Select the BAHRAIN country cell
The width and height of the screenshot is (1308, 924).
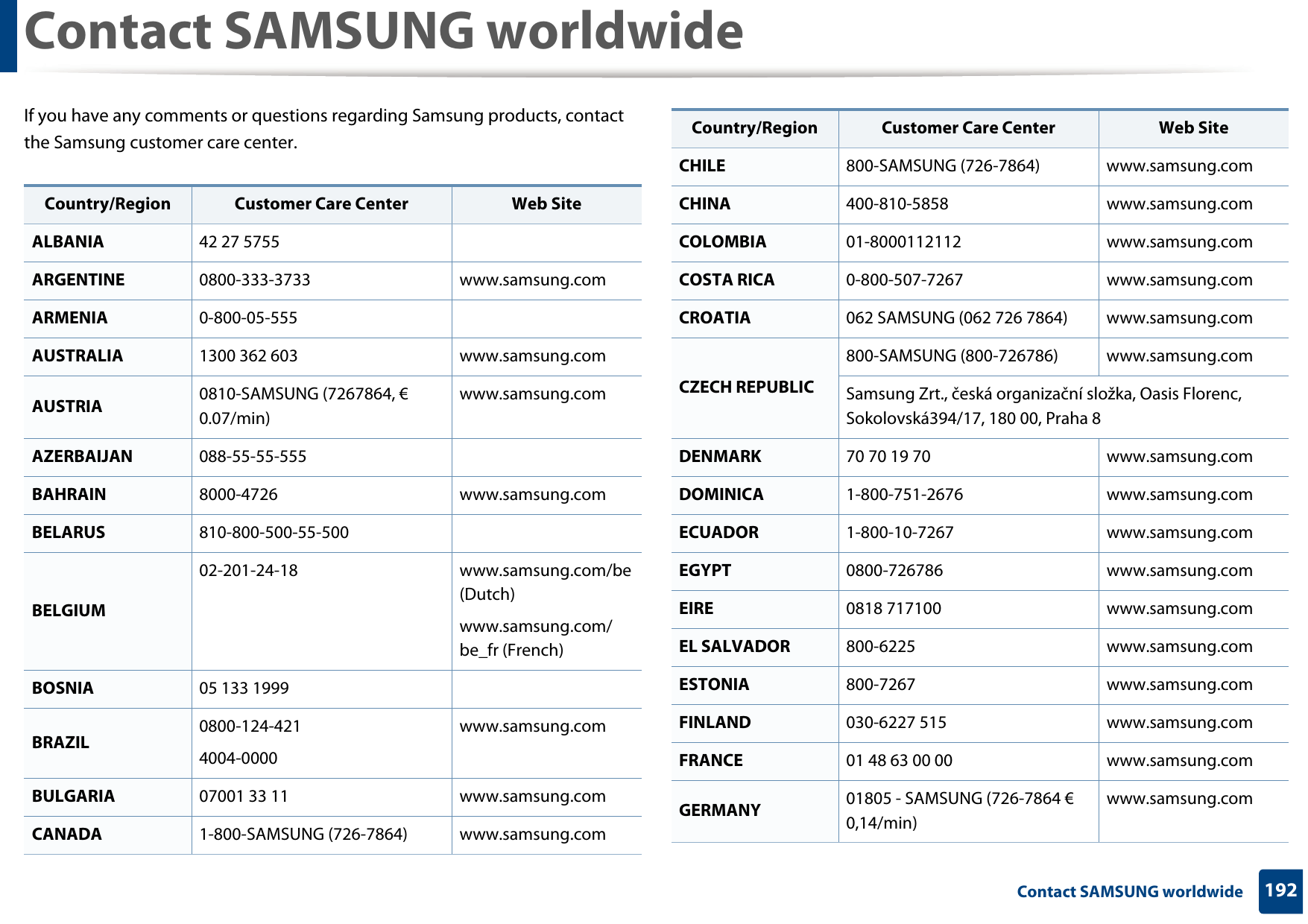pos(107,495)
